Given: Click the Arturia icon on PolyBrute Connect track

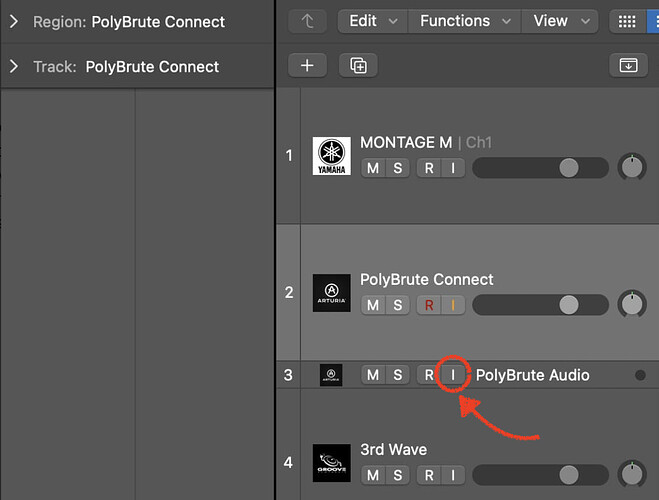Looking at the screenshot, I should [x=332, y=293].
